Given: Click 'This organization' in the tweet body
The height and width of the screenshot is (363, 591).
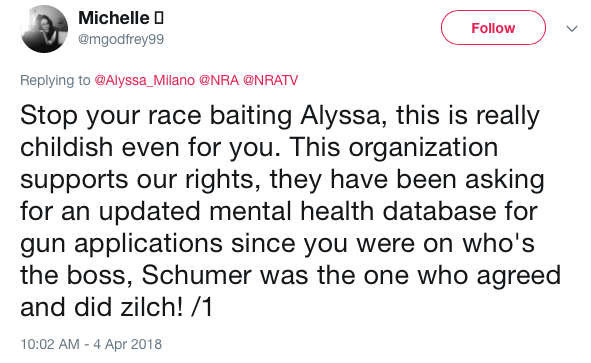Looking at the screenshot, I should 393,147.
